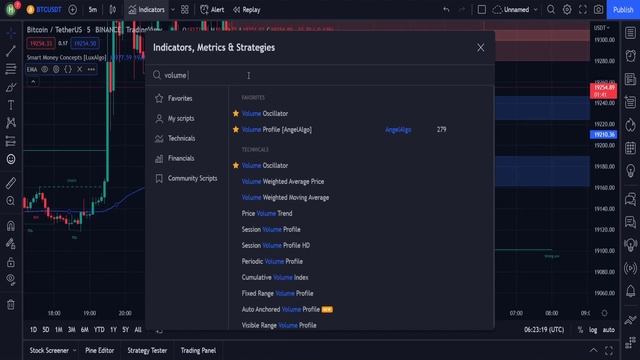Remove drawings with trash icon

point(11,304)
